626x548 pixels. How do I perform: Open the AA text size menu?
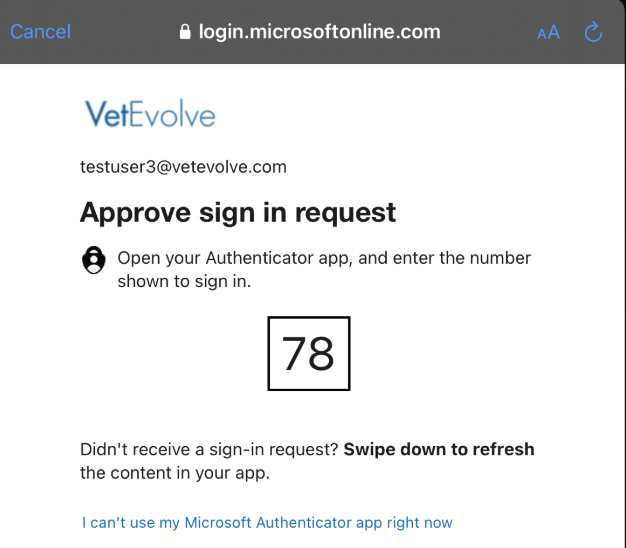tap(549, 33)
